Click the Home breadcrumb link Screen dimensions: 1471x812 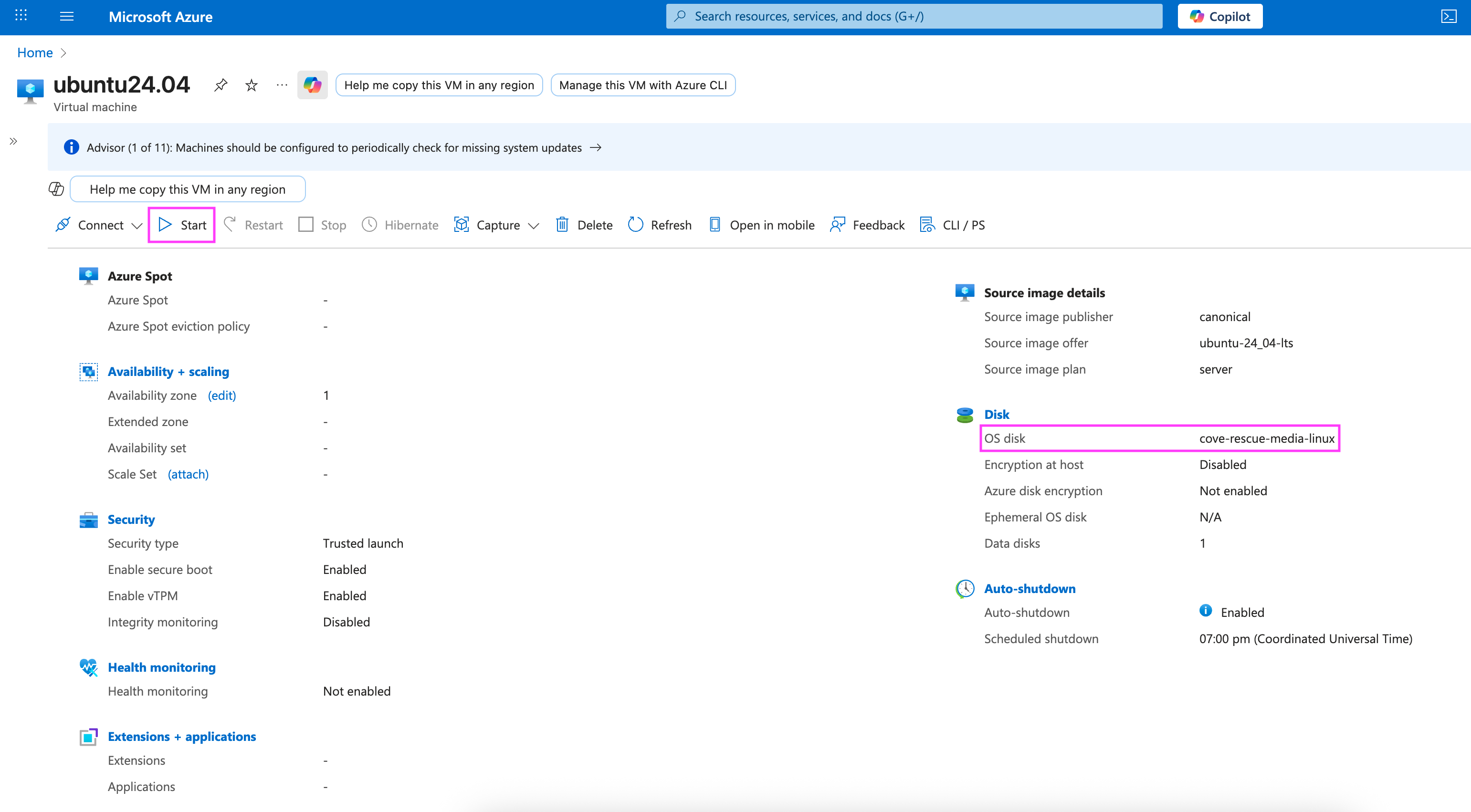click(x=35, y=52)
